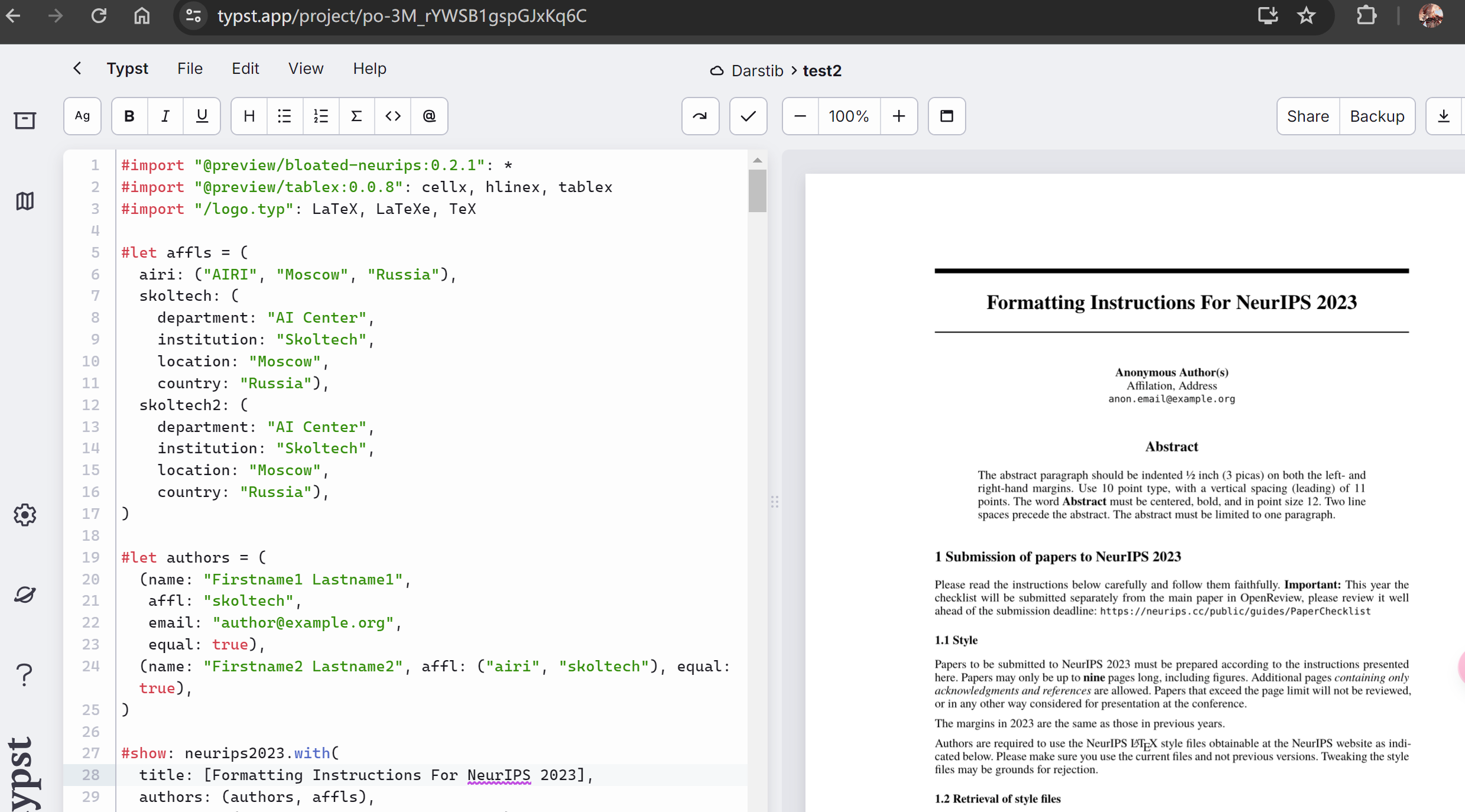Insert code block with angle brackets icon
This screenshot has width=1465, height=812.
(x=393, y=116)
